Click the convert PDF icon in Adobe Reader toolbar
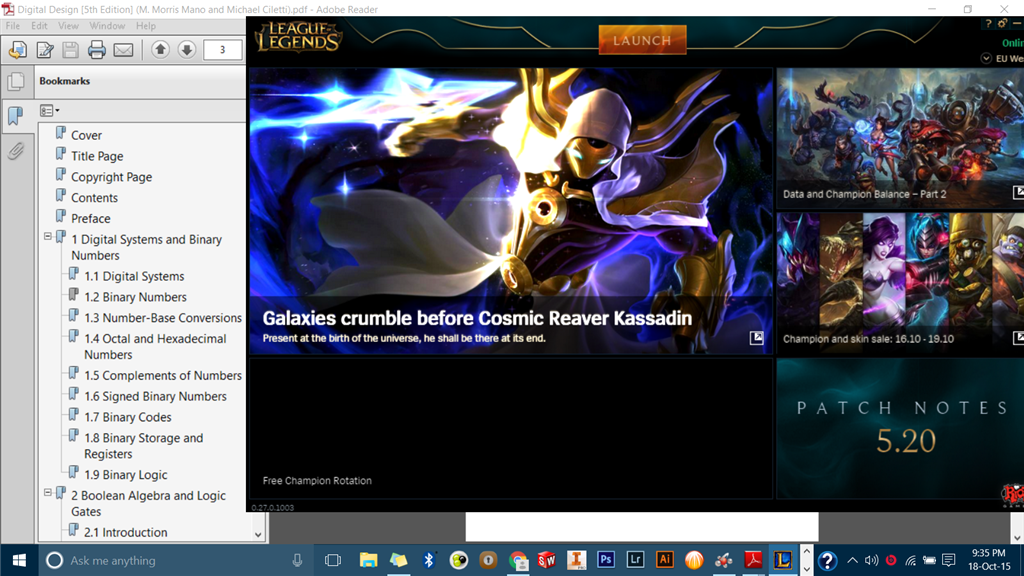Screen dimensions: 1024x576 [18, 50]
